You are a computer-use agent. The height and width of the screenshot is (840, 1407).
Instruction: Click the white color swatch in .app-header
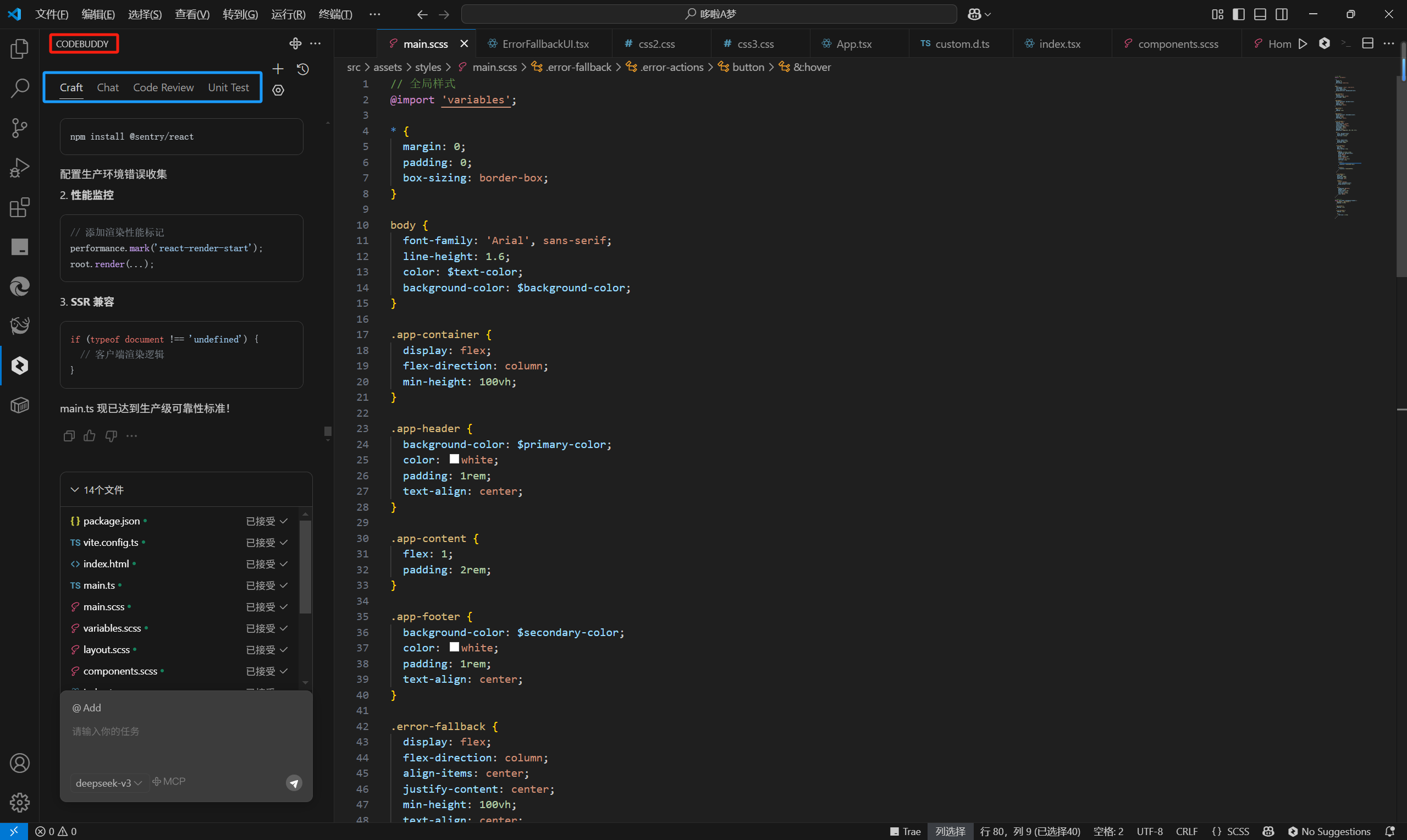[x=454, y=459]
